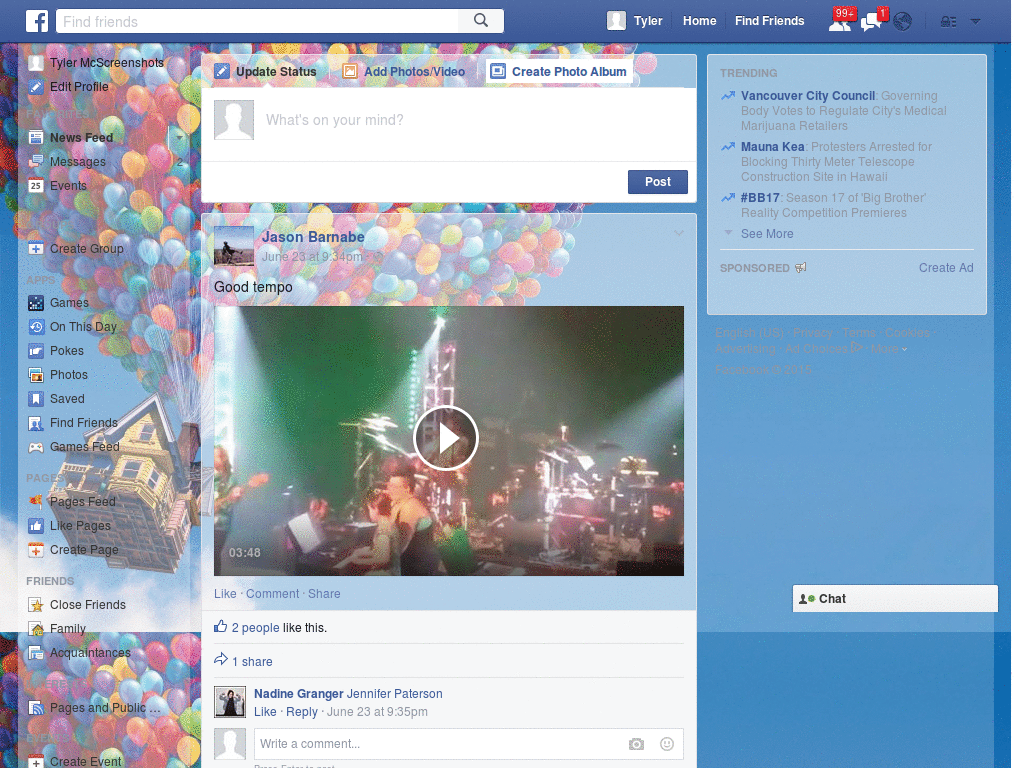Open the messages notification icon
This screenshot has height=768, width=1024.
point(872,22)
